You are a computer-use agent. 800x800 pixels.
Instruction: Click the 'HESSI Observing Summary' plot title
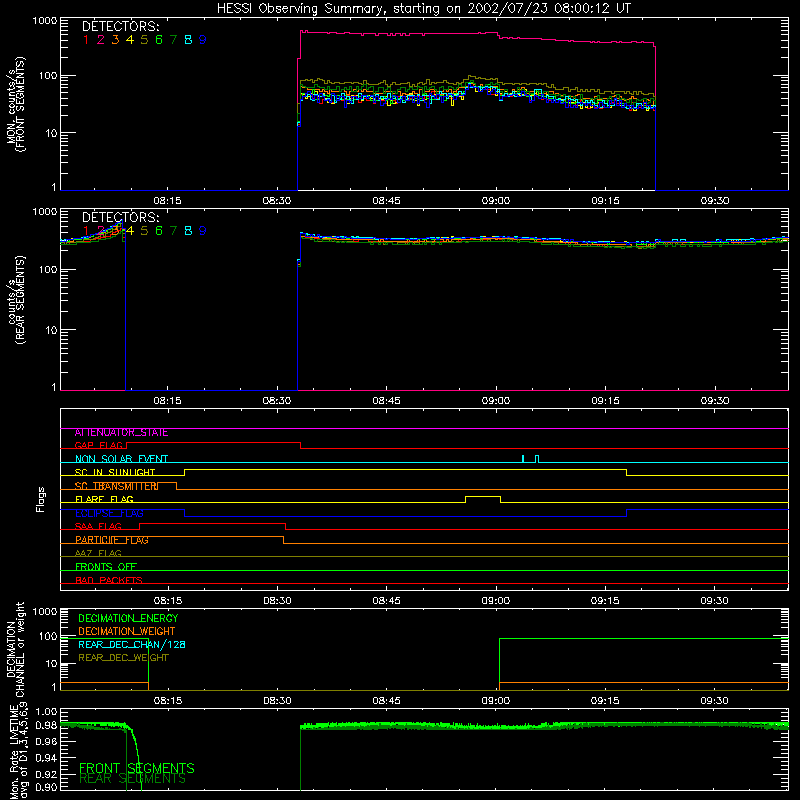423,9
